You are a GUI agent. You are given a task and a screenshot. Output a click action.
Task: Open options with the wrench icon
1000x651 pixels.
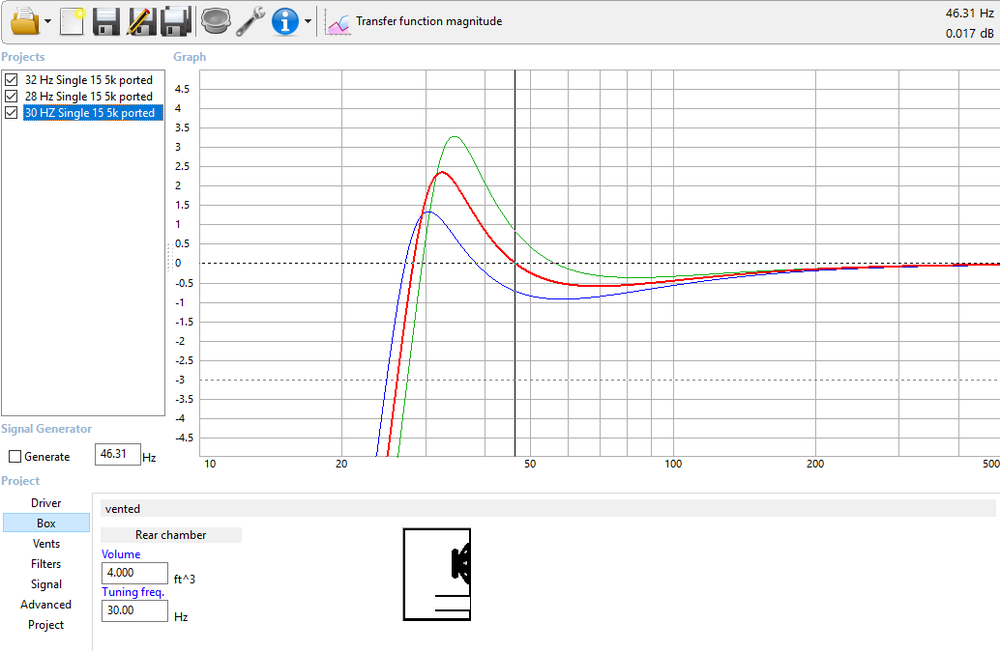point(251,21)
